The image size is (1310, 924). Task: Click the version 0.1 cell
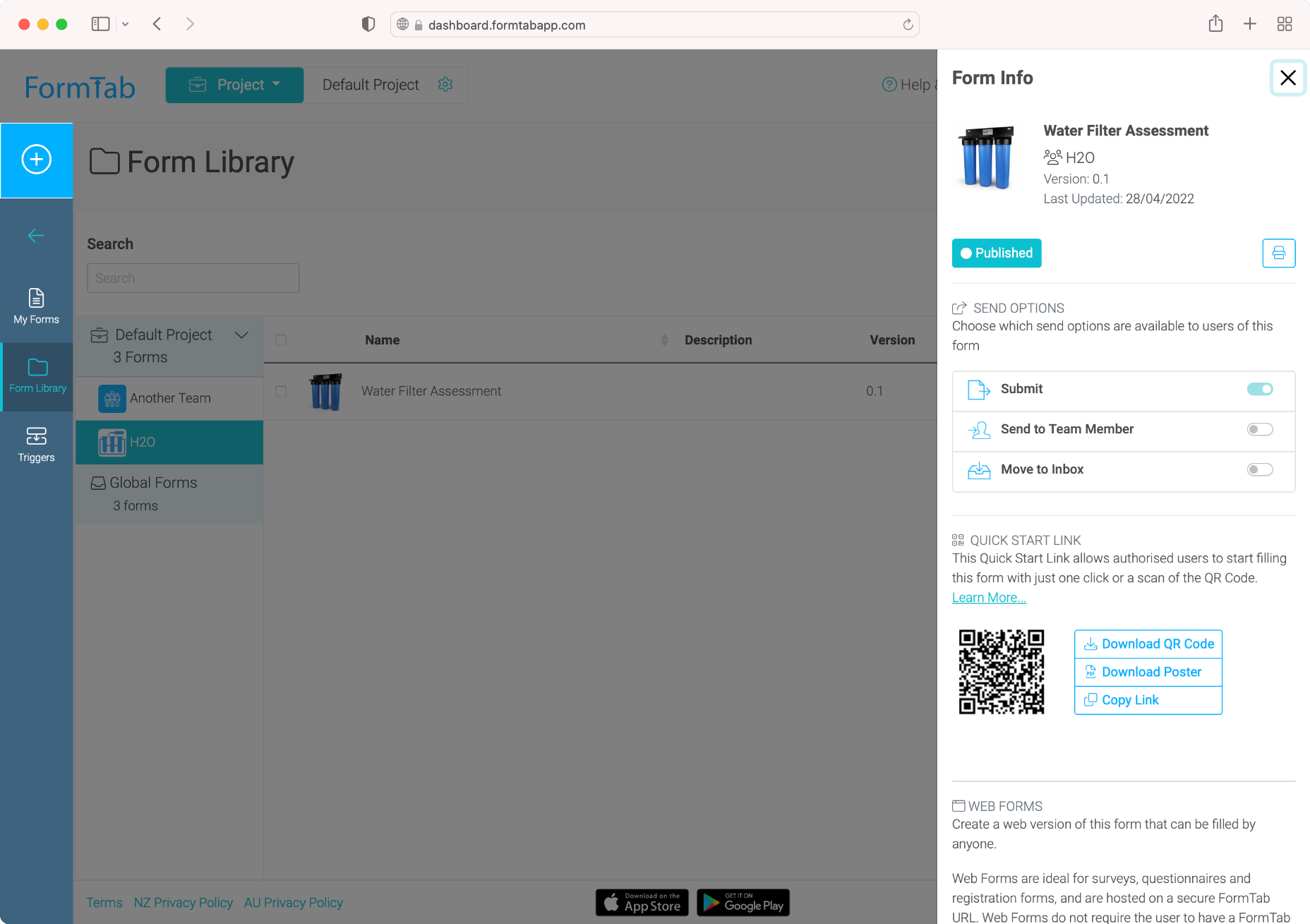(875, 391)
